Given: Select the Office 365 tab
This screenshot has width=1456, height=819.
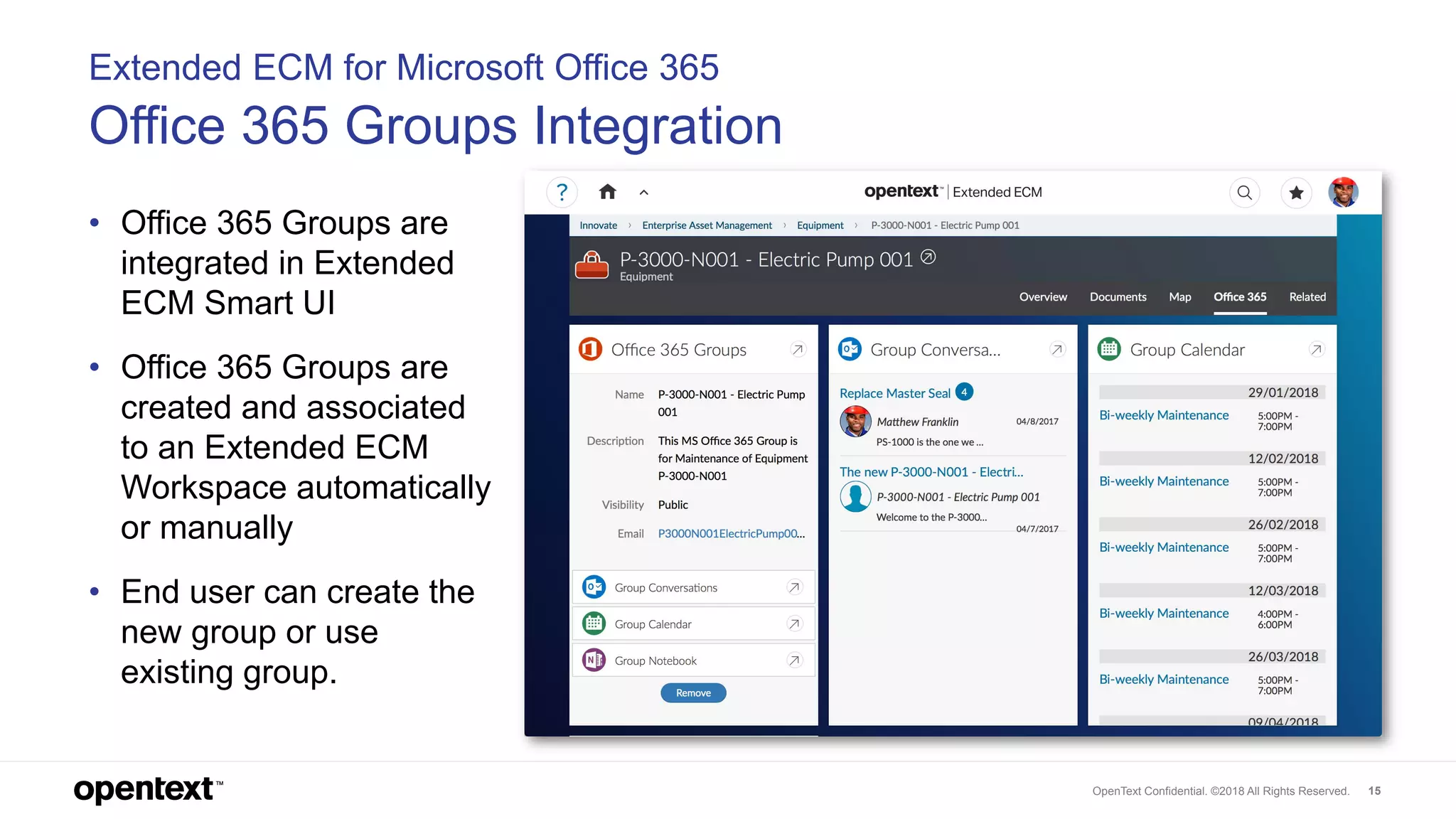Looking at the screenshot, I should 1240,297.
